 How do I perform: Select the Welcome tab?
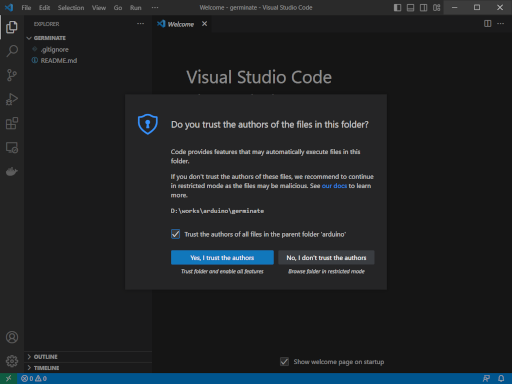pyautogui.click(x=181, y=24)
